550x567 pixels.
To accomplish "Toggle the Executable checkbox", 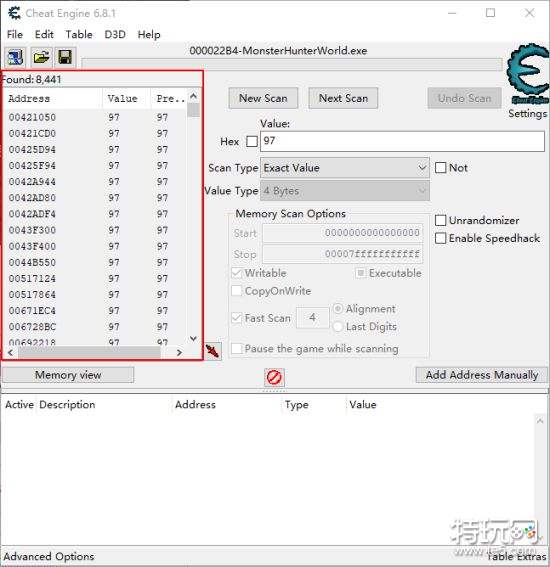I will [361, 273].
